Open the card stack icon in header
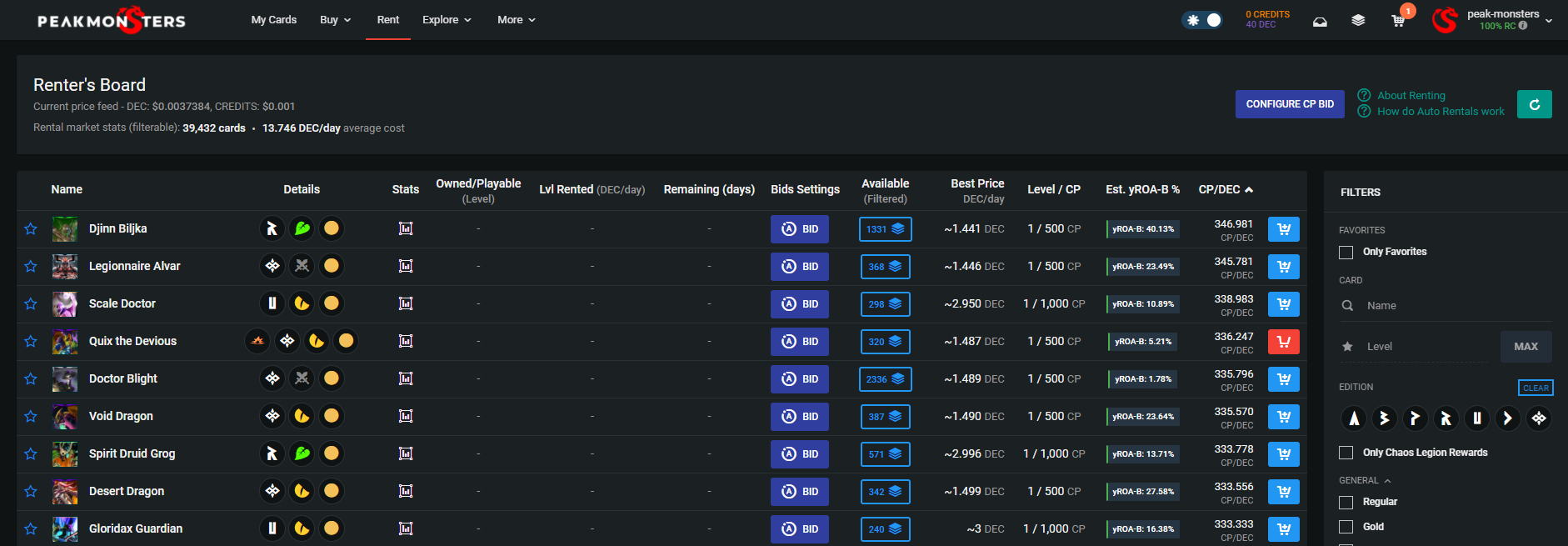The height and width of the screenshot is (546, 1568). 1358,21
